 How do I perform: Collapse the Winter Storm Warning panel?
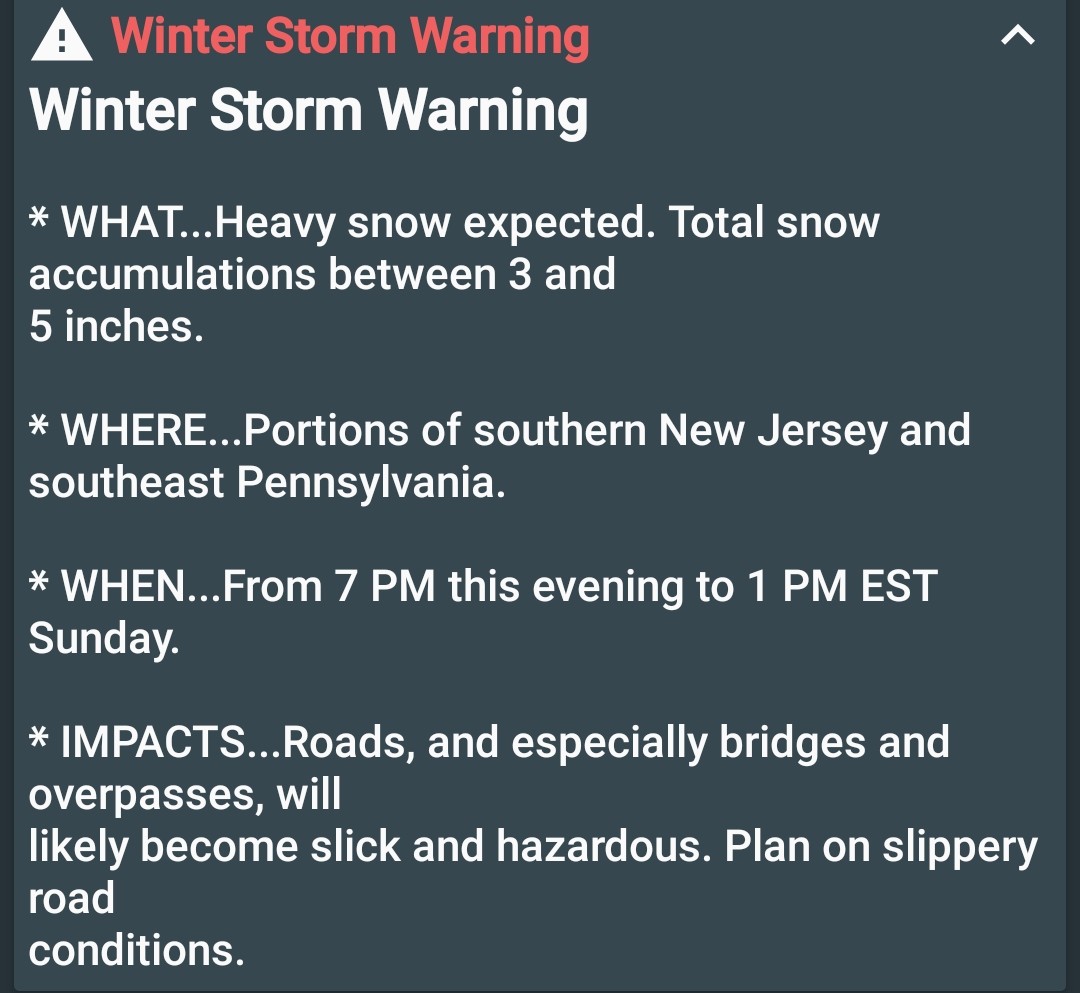click(1017, 36)
